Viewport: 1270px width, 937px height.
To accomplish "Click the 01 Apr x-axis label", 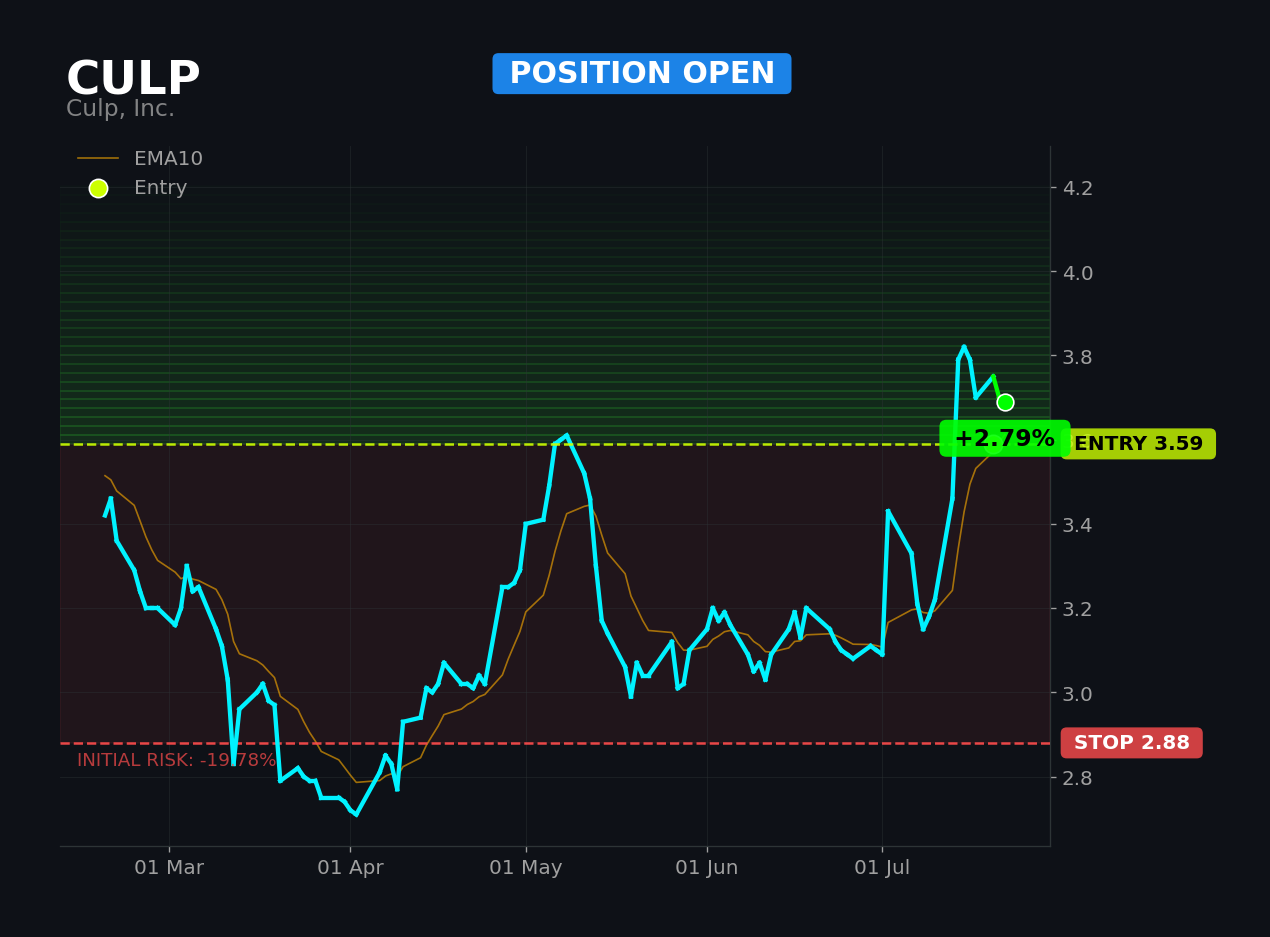I will [x=350, y=868].
